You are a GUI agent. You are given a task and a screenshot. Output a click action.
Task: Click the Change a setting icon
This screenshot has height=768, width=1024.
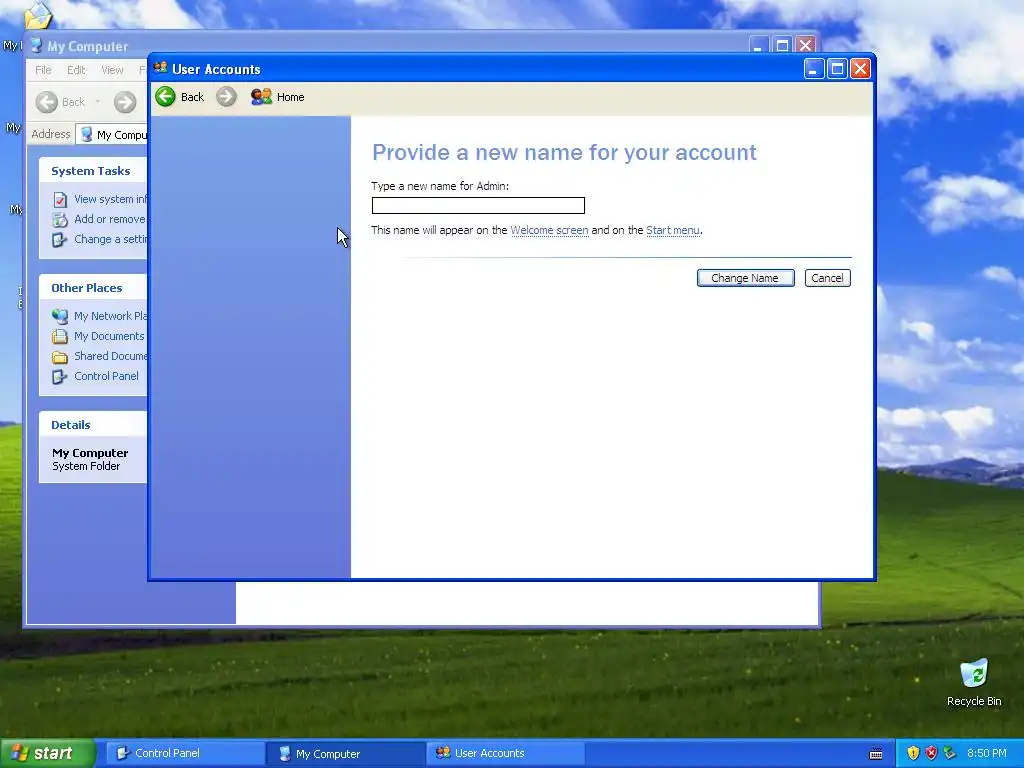[x=59, y=240]
